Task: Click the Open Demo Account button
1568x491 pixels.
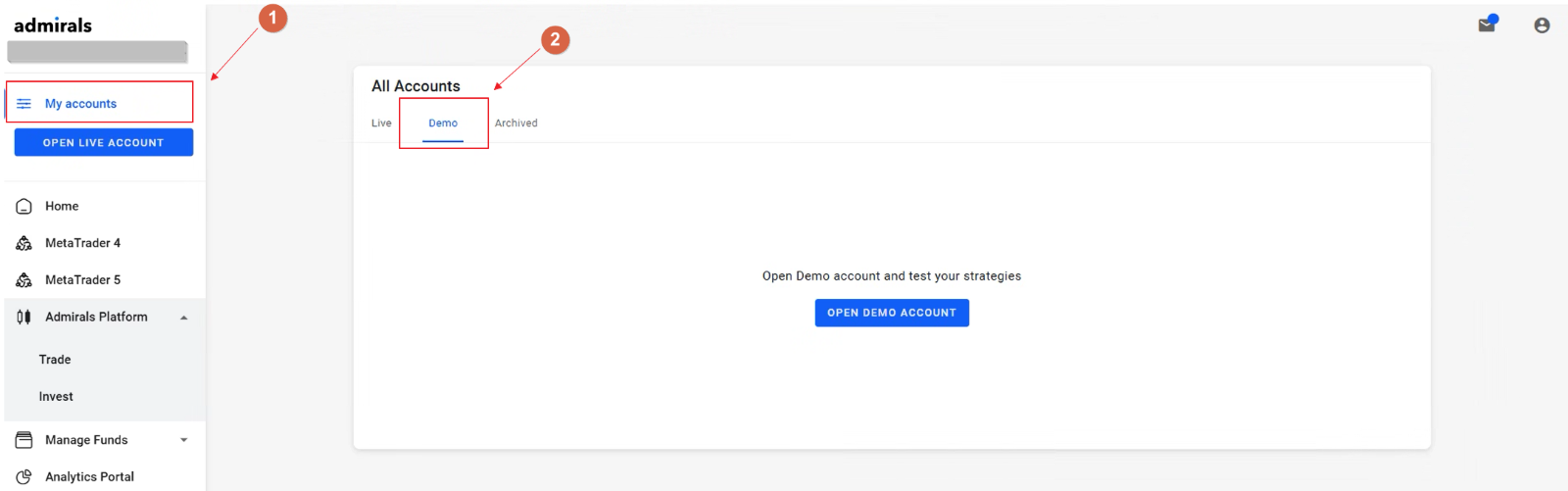Action: 892,313
